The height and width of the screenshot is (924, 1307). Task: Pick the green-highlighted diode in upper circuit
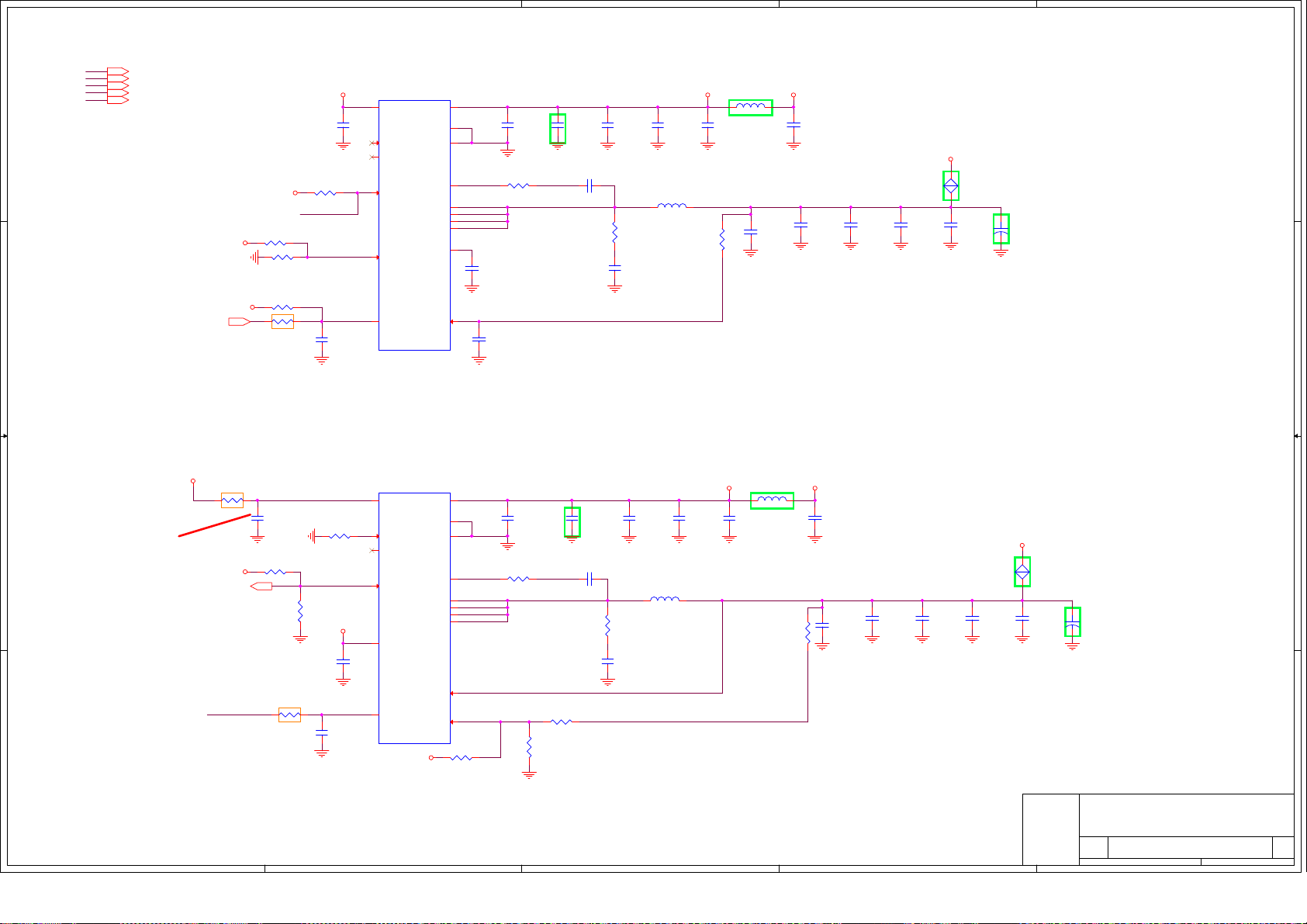pyautogui.click(x=951, y=186)
